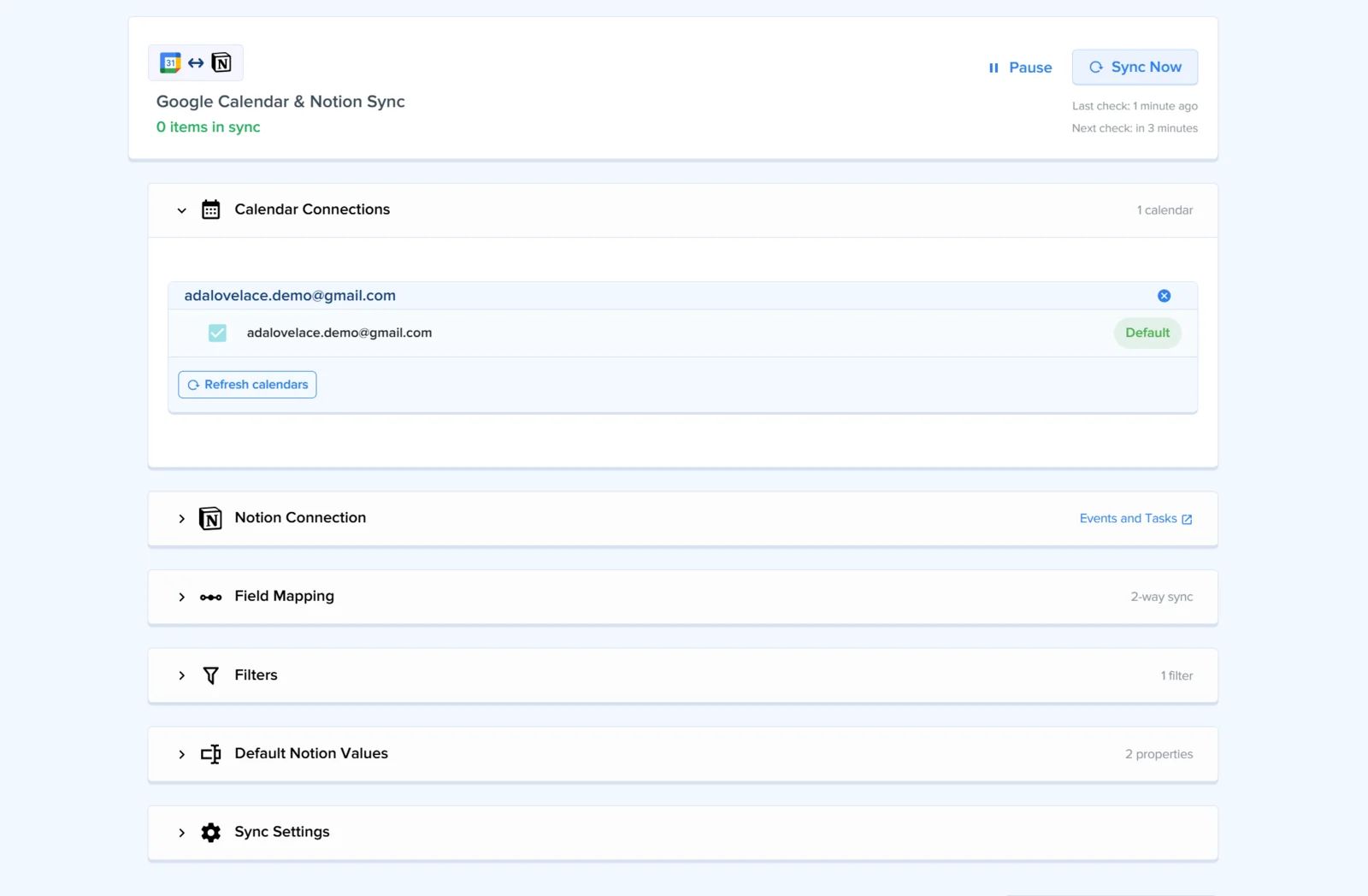Collapse the Calendar Connections section
Image resolution: width=1368 pixels, height=896 pixels.
click(181, 210)
